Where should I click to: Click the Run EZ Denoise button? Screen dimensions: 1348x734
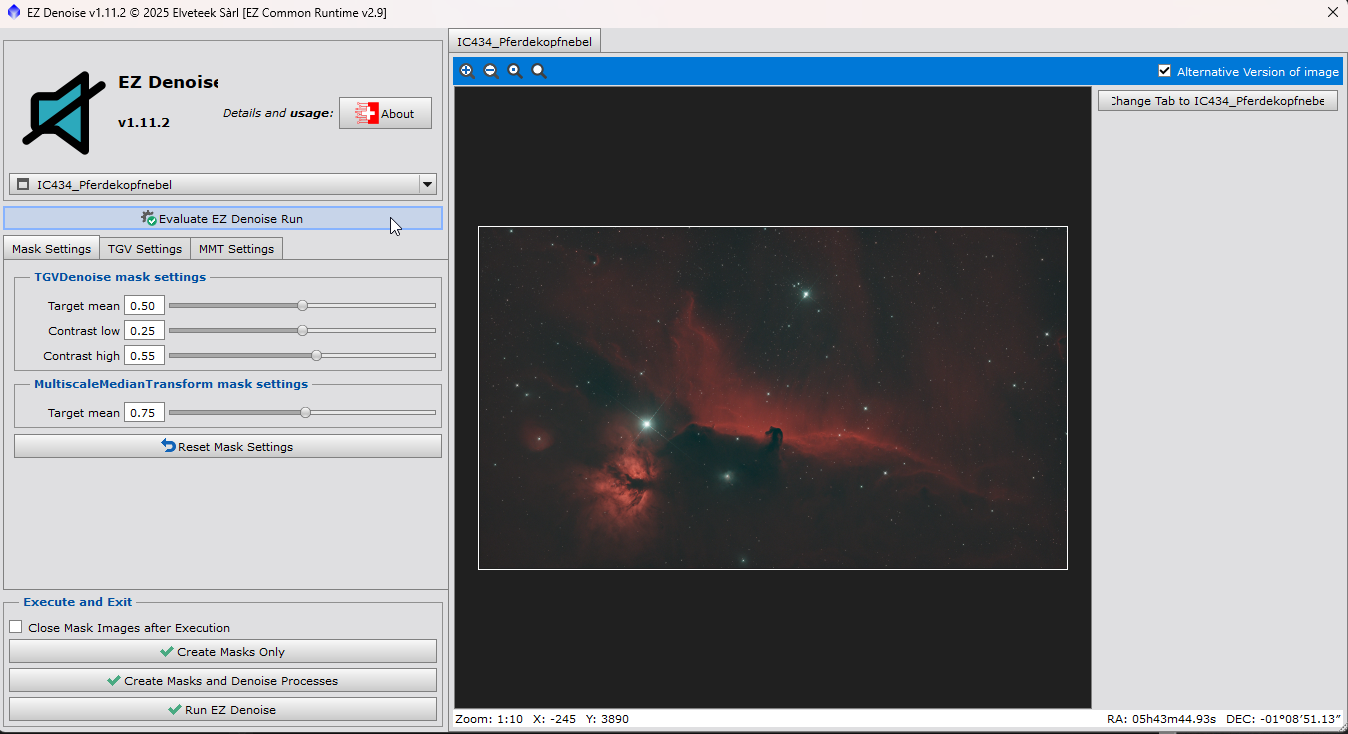tap(223, 709)
